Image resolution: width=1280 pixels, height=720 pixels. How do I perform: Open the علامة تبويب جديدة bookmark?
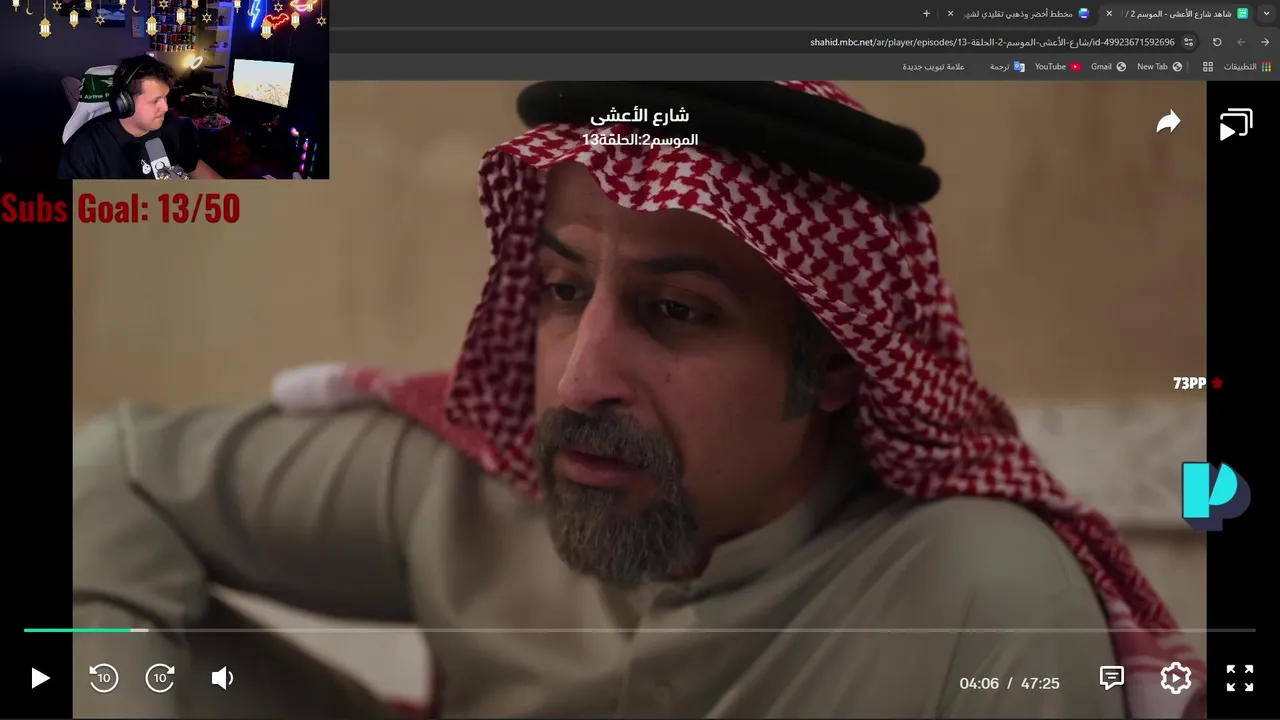[933, 67]
